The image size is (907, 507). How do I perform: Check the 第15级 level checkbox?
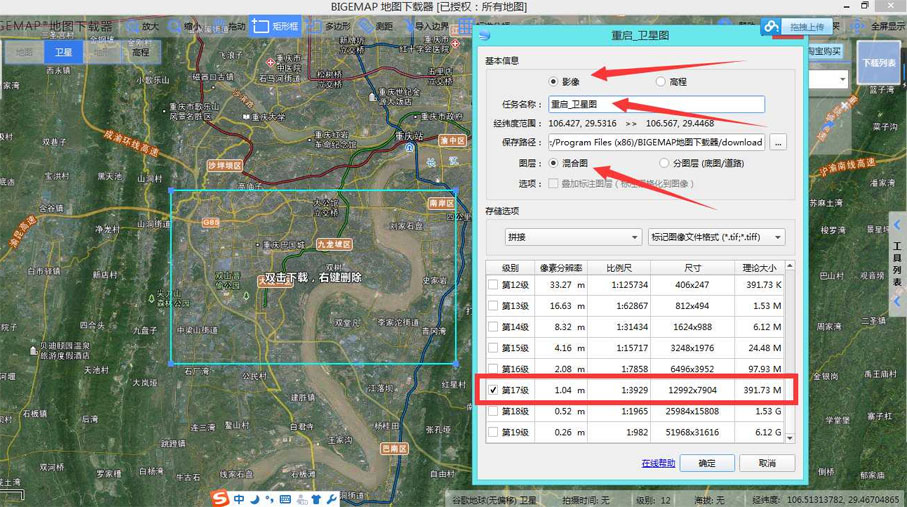point(493,348)
